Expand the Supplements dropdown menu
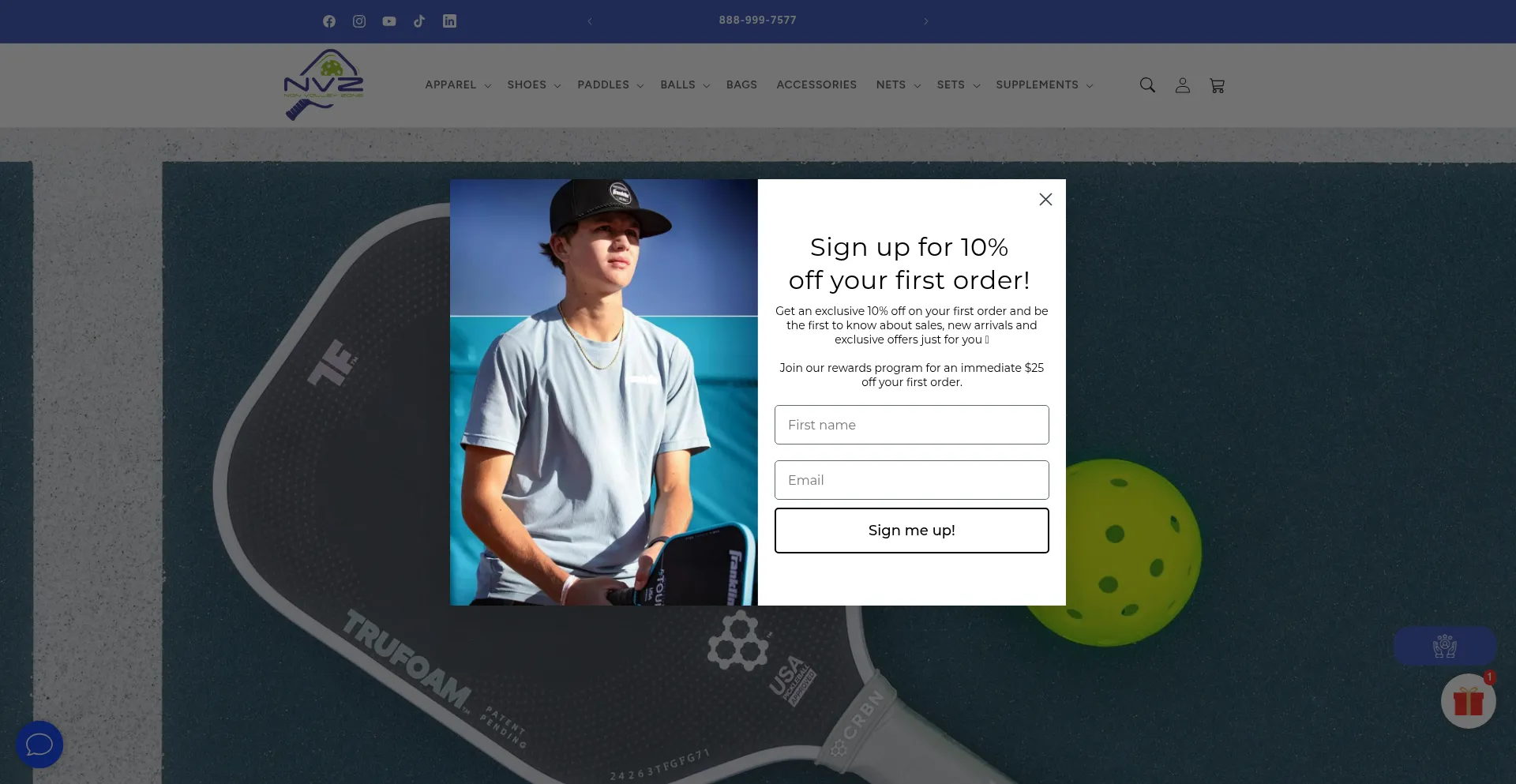Screen dimensions: 1516x784 tap(1045, 84)
